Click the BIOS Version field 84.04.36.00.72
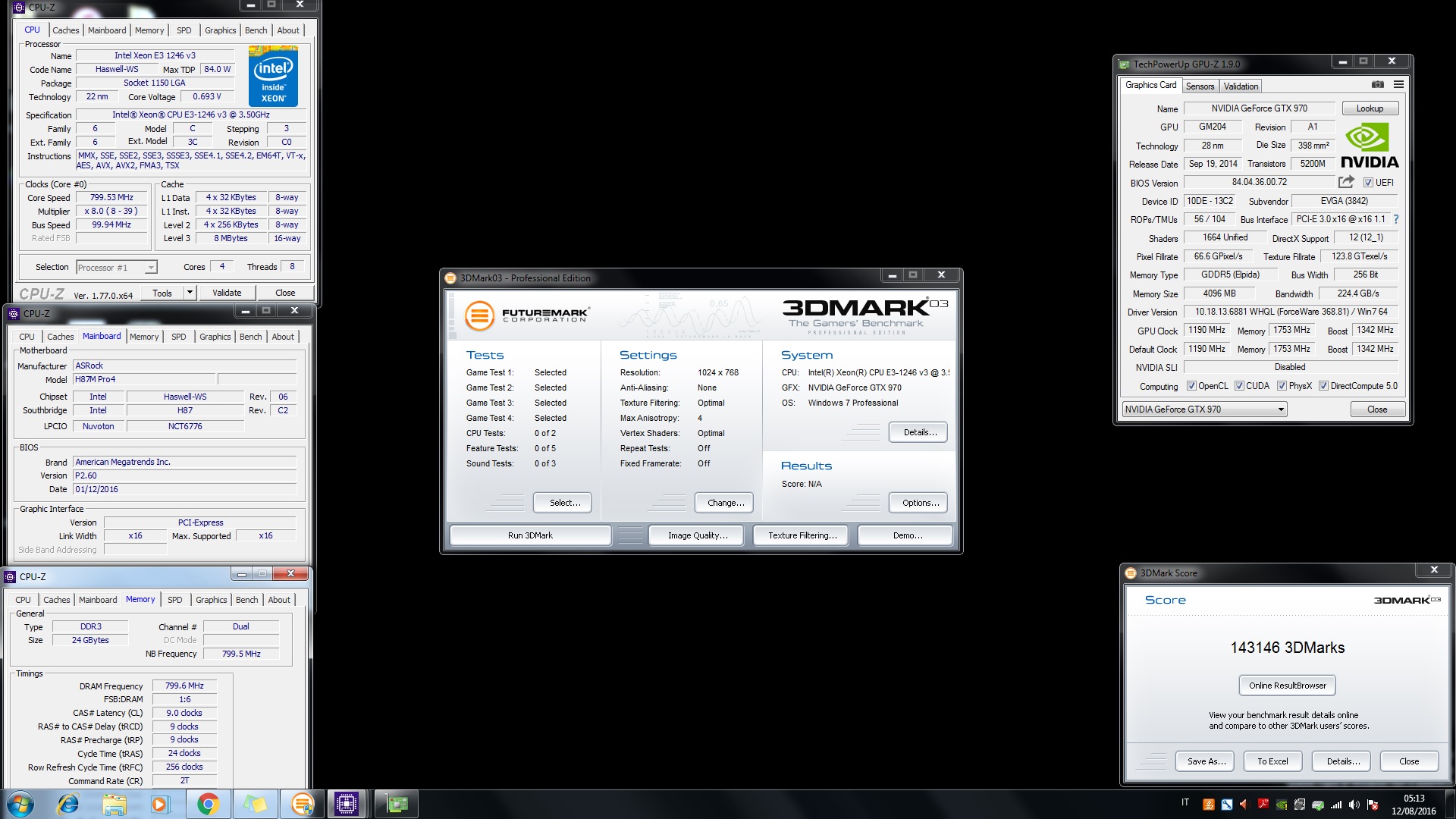Viewport: 1456px width, 819px height. click(x=1259, y=182)
